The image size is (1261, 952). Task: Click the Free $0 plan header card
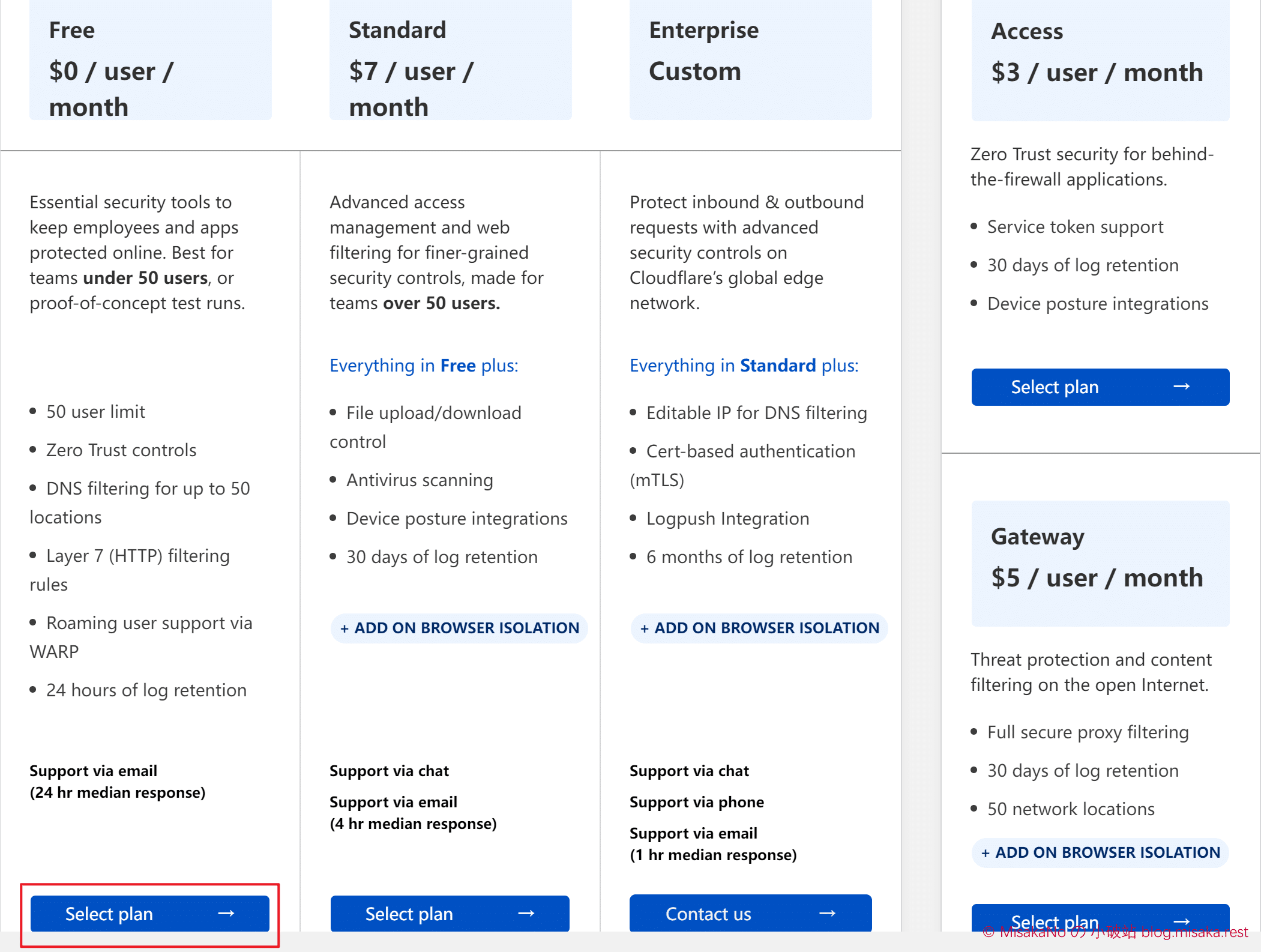[x=151, y=60]
